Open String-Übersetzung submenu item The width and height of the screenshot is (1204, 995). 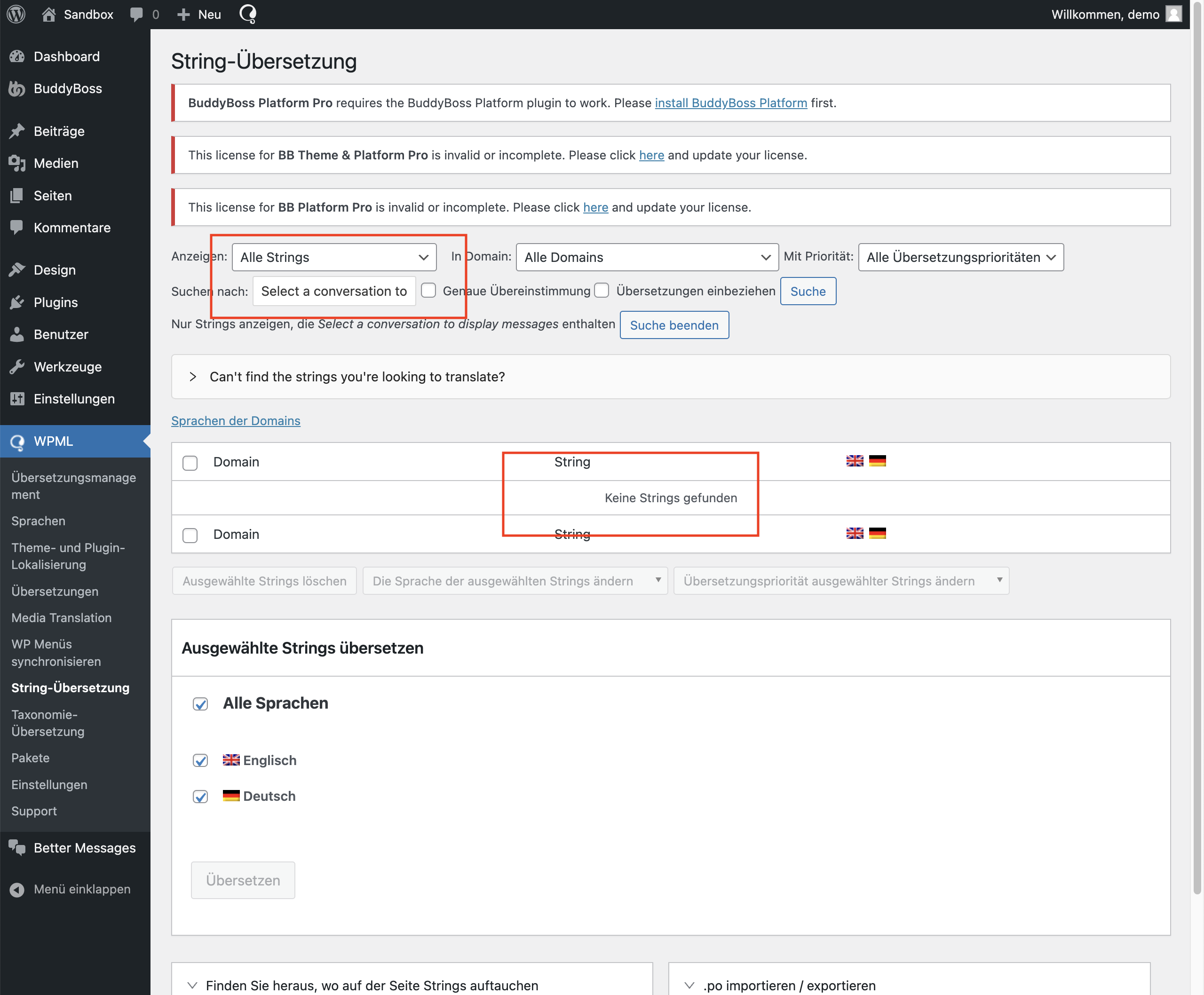(71, 688)
